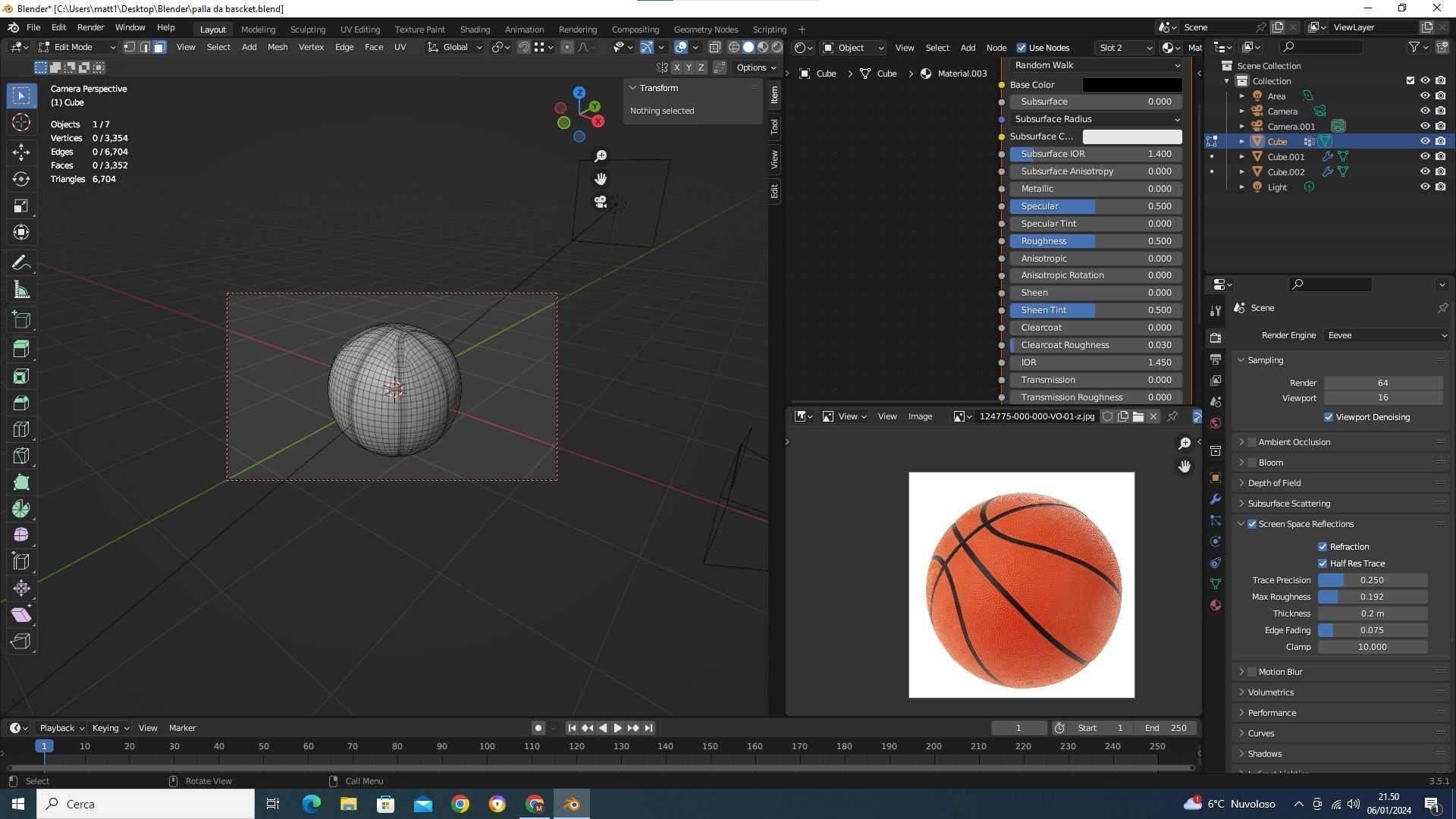1456x819 pixels.
Task: Unlink image with X in Image Editor
Action: pyautogui.click(x=1153, y=416)
